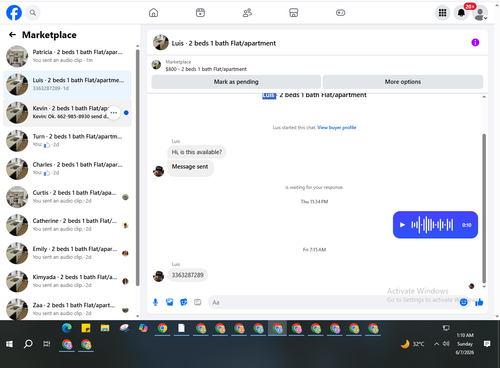The image size is (500, 368).
Task: Click Curtis's seen-by avatar
Action: pos(125,197)
